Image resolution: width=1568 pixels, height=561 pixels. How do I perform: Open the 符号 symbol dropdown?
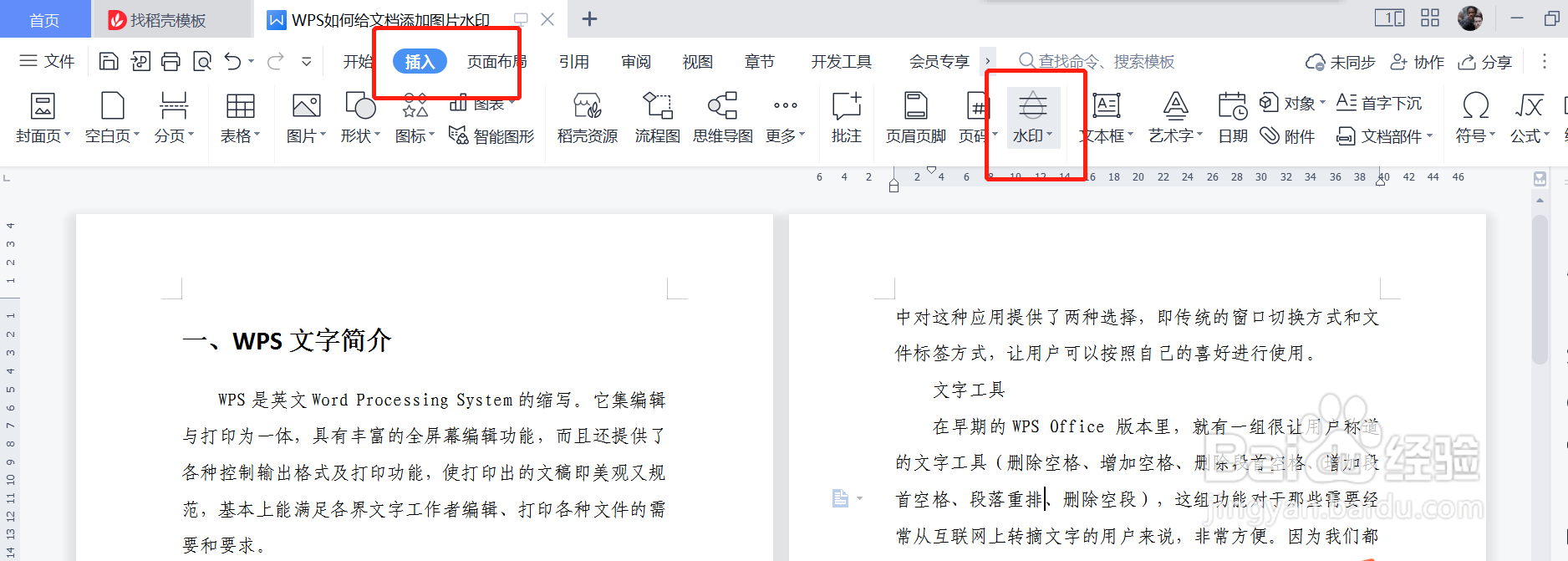pyautogui.click(x=1475, y=118)
